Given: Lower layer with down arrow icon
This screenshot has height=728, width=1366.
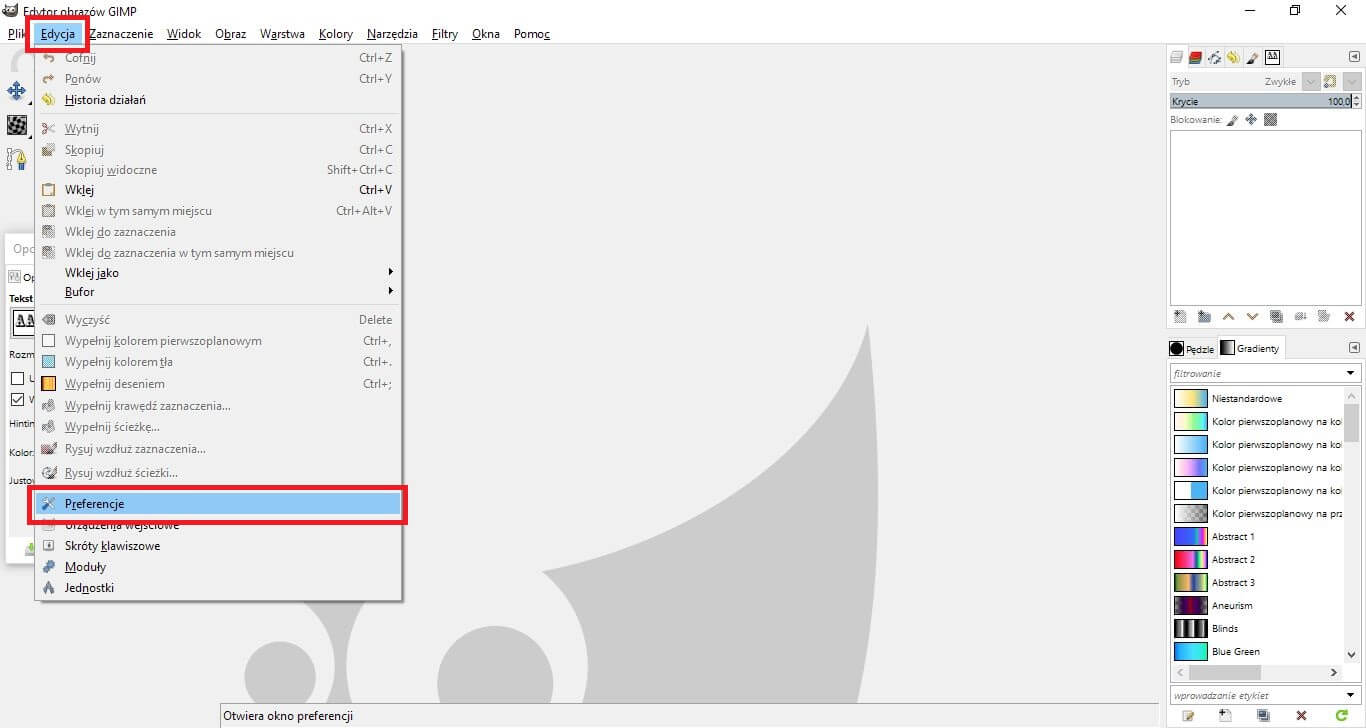Looking at the screenshot, I should coord(1252,316).
